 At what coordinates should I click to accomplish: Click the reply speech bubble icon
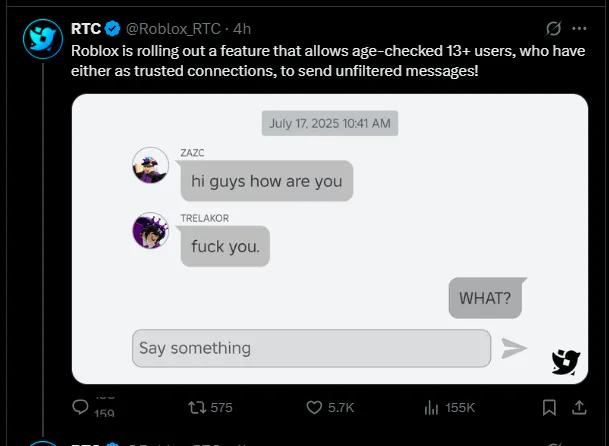(80, 407)
